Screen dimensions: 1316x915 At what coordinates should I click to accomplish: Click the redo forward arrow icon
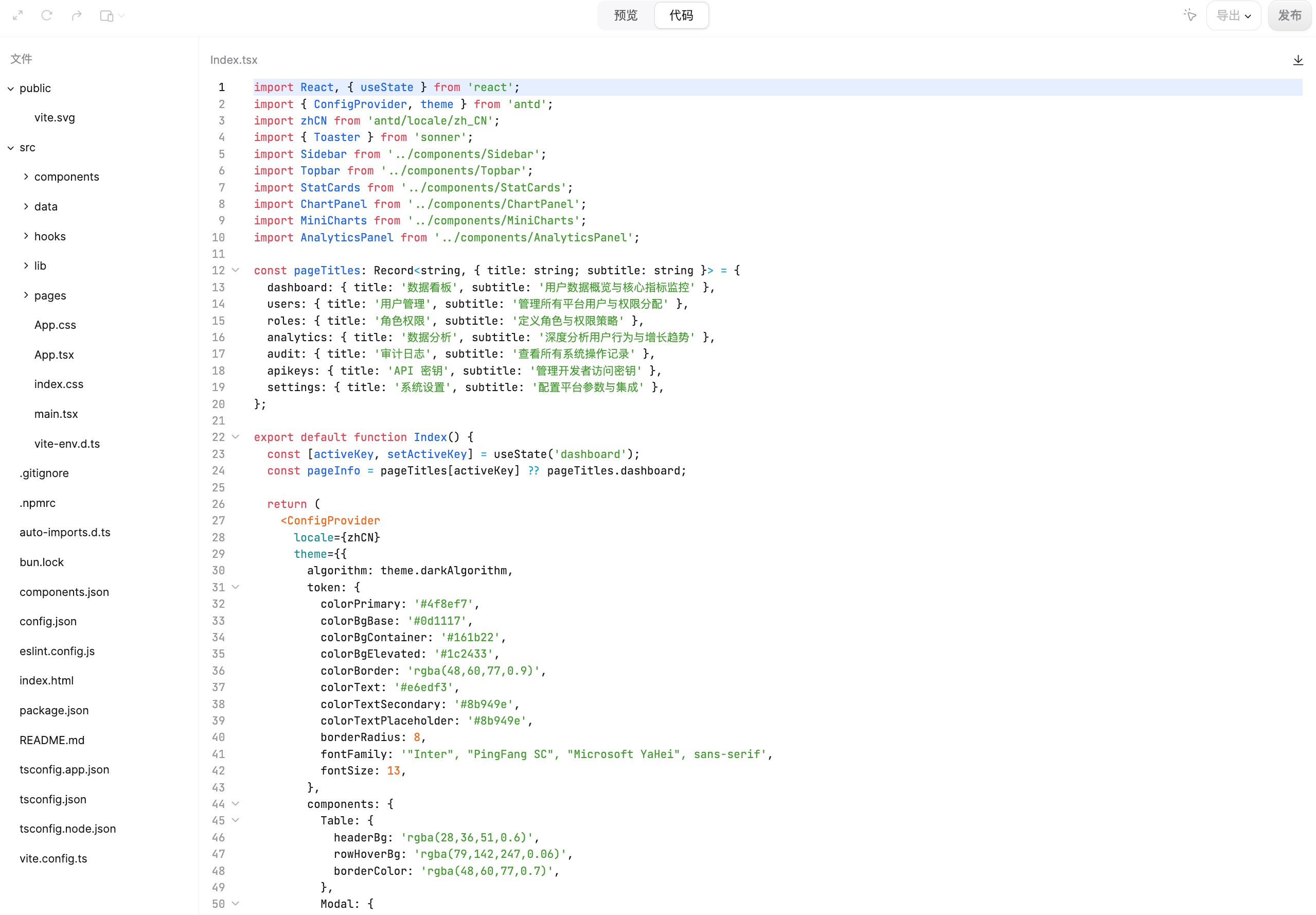(77, 15)
